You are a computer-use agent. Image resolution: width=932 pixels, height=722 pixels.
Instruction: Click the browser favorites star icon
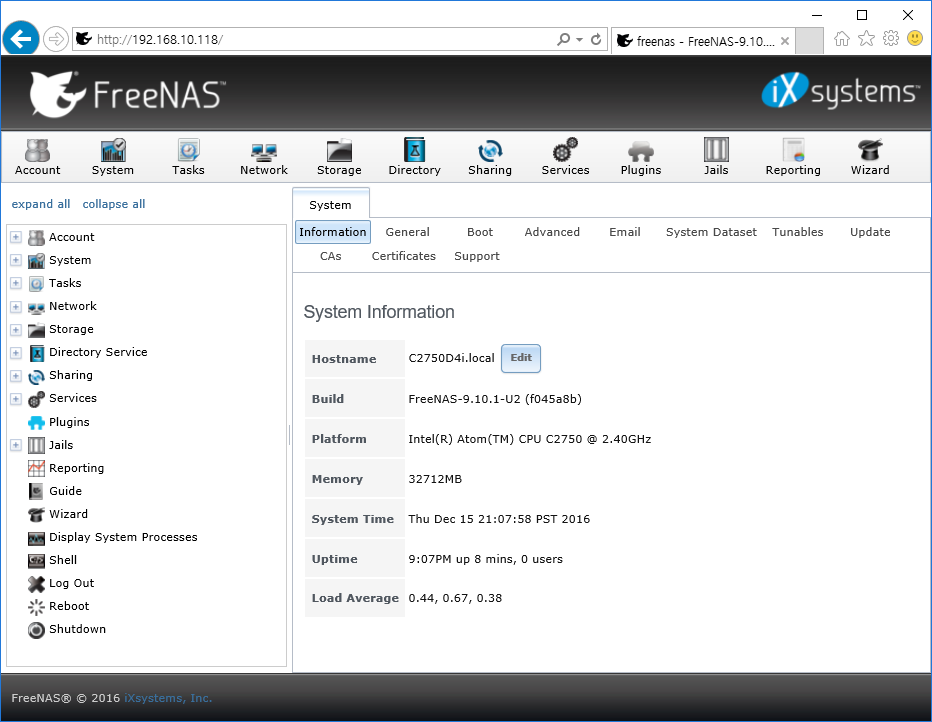click(867, 39)
